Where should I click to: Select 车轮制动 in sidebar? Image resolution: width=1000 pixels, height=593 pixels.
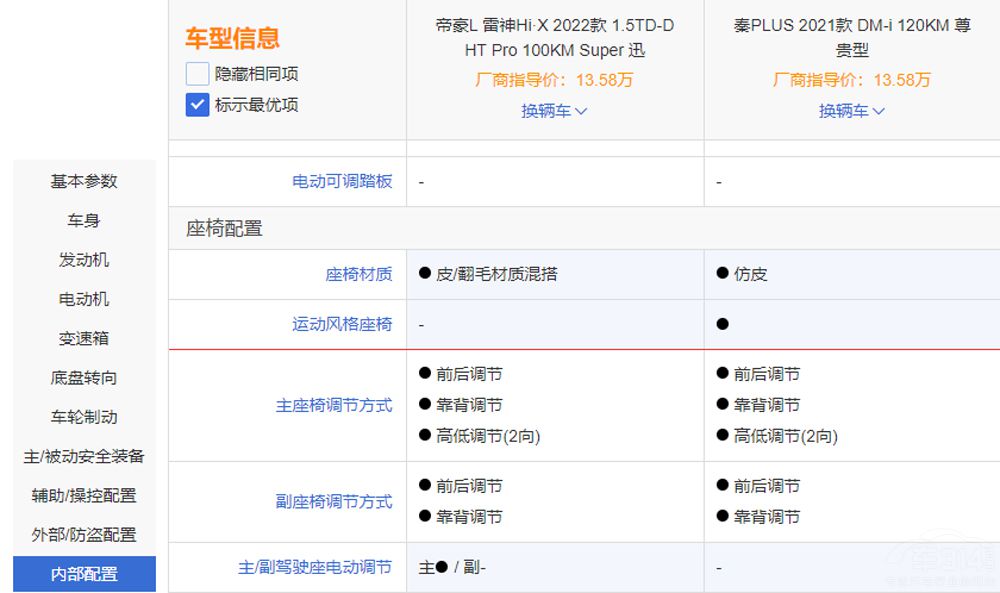point(84,417)
